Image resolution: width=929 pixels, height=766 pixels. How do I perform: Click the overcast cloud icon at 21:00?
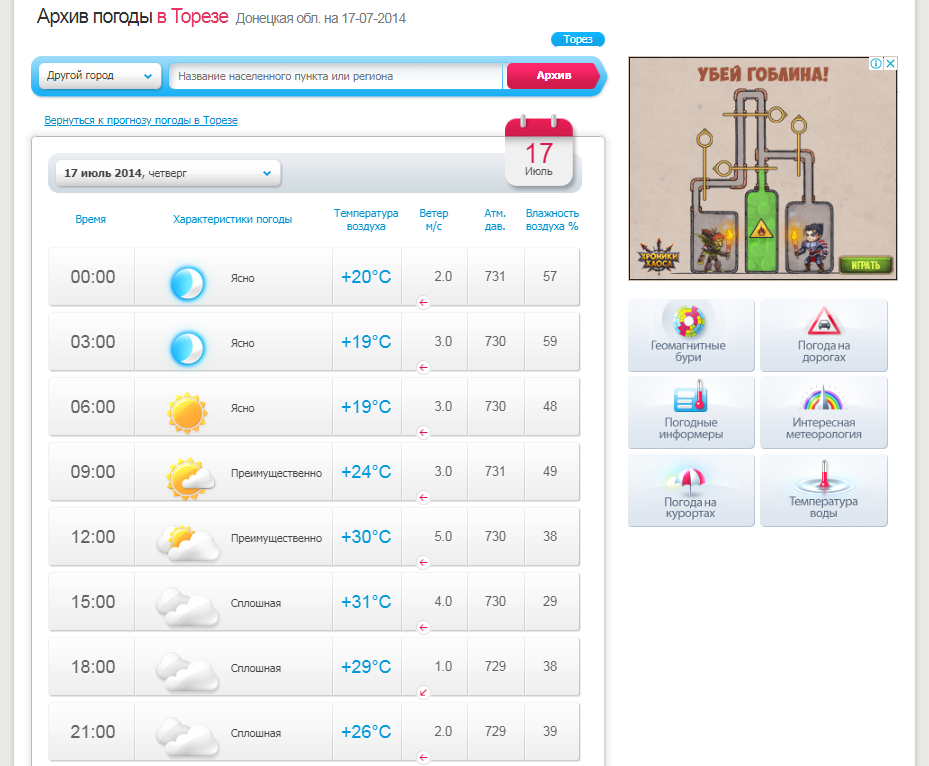coord(188,737)
